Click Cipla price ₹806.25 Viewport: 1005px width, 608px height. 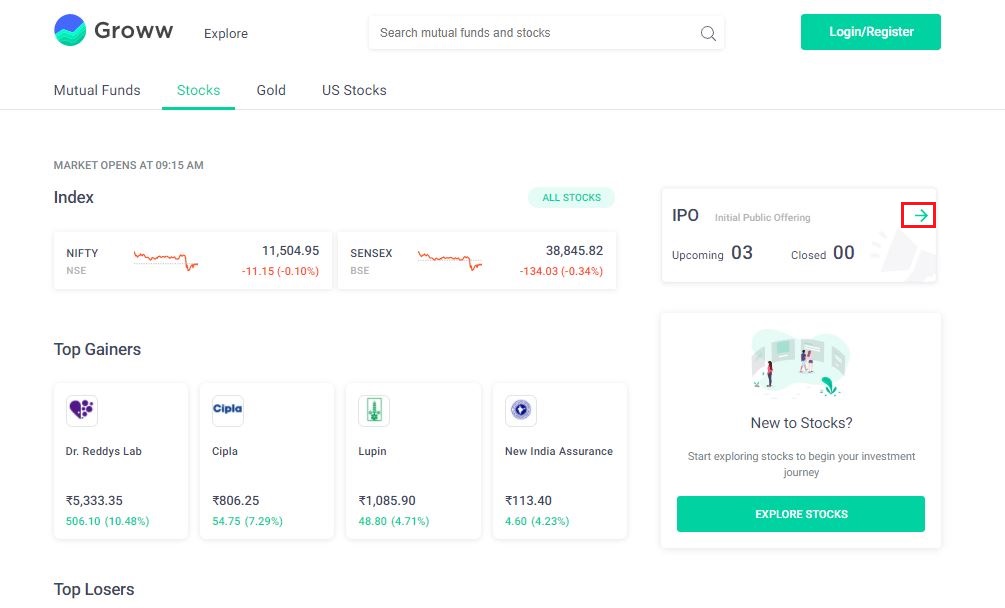(x=236, y=500)
